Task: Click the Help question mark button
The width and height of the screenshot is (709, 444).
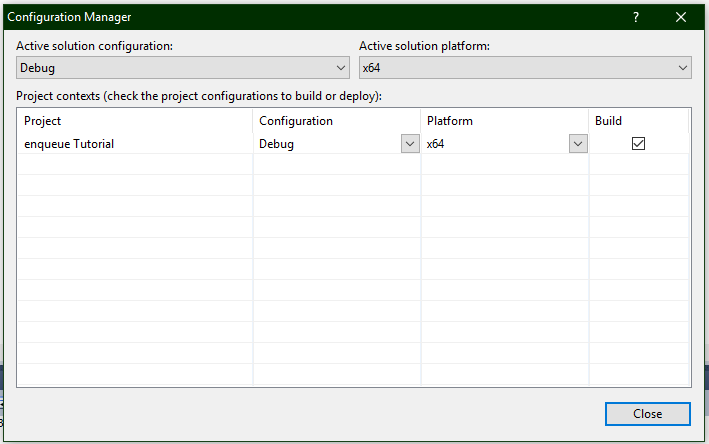Action: (x=636, y=17)
